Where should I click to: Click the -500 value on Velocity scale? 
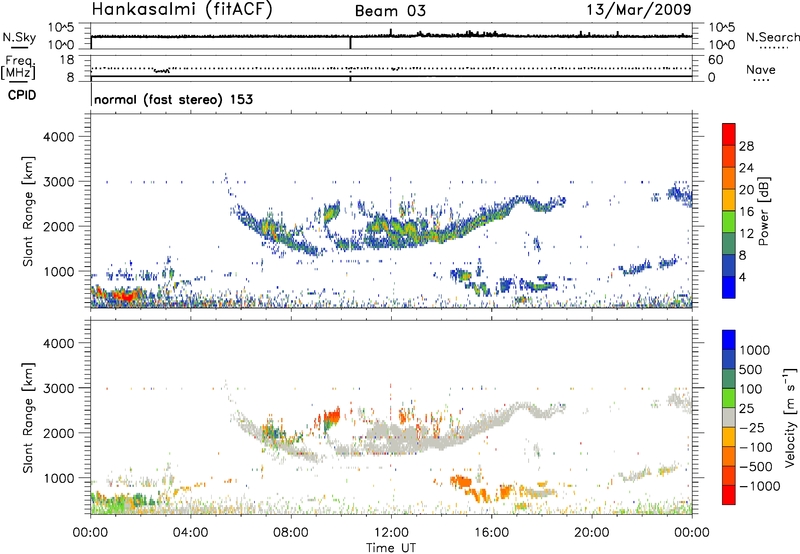coord(756,467)
